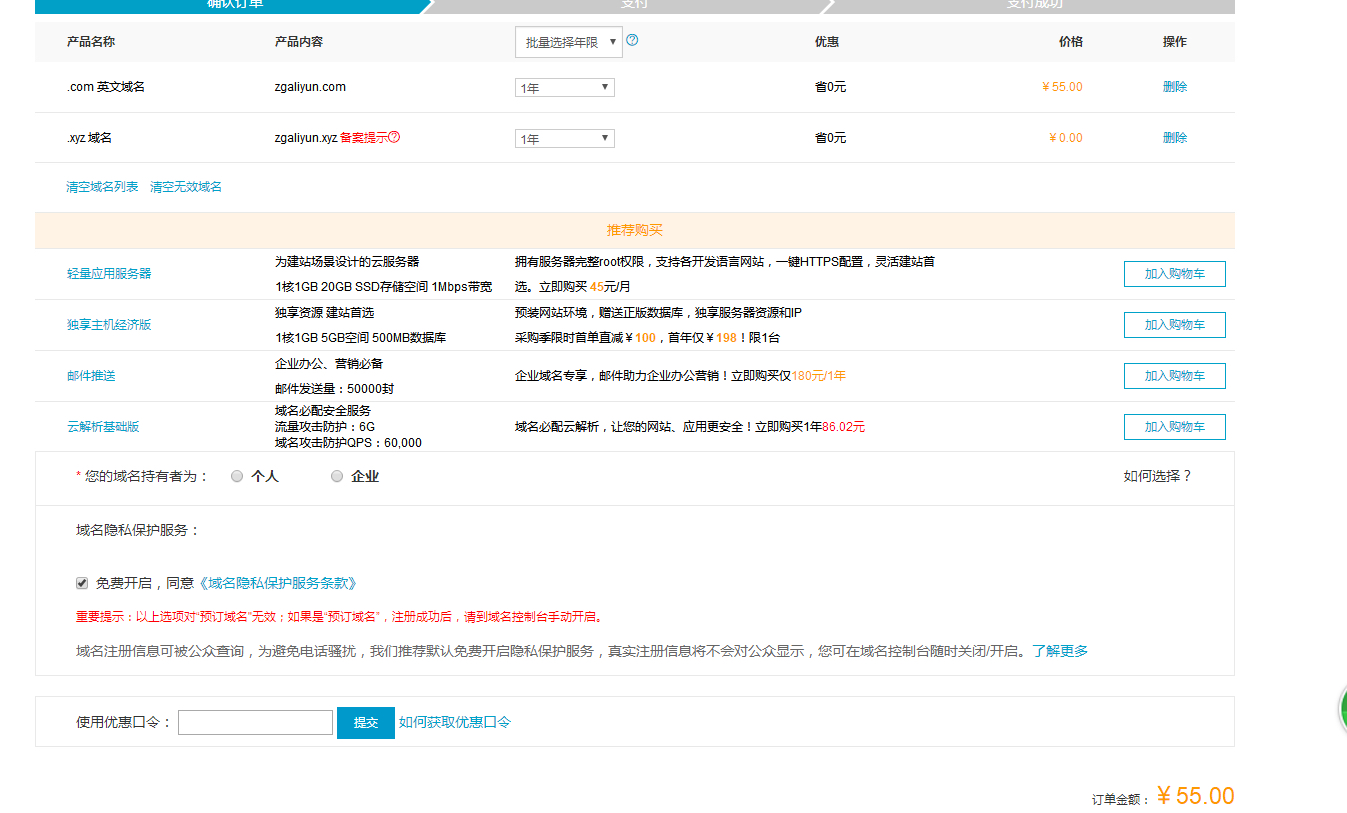Select the 企业 domain holder radio button

[x=337, y=476]
